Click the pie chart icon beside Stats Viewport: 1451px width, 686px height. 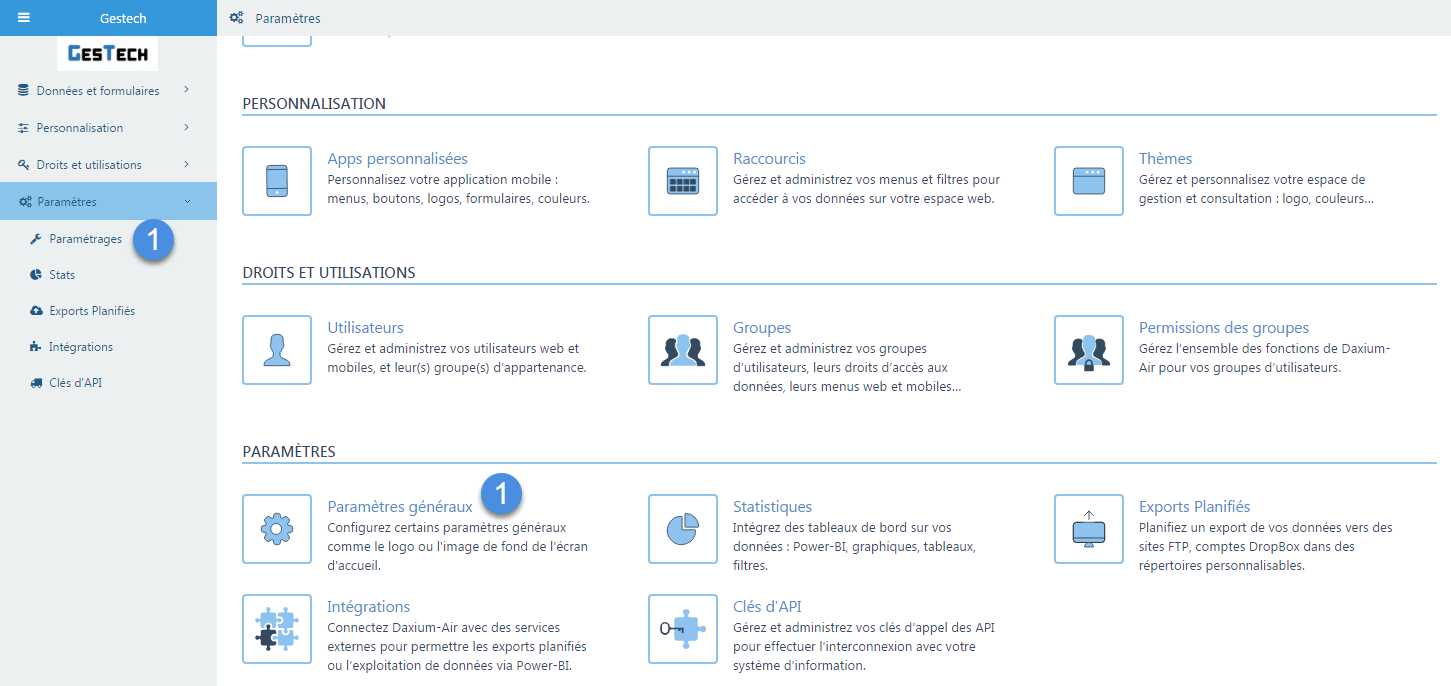[37, 274]
